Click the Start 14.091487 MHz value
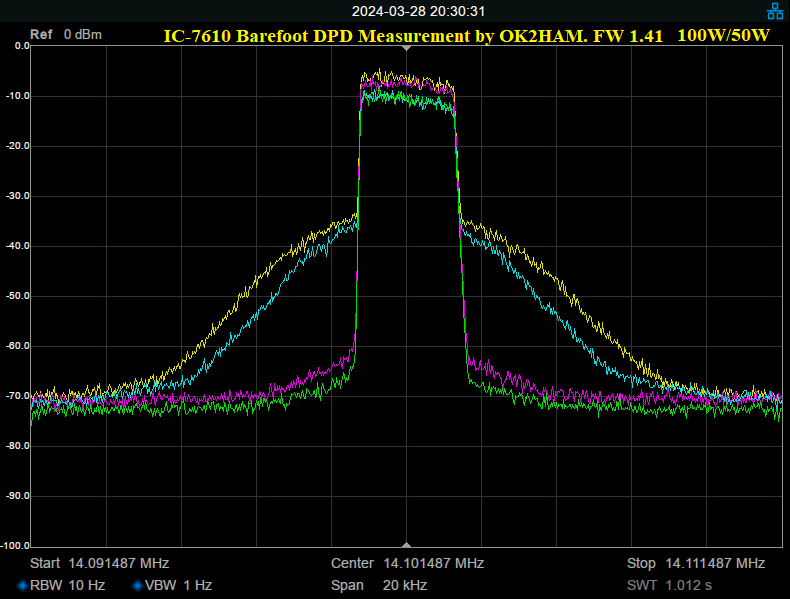 pos(99,563)
